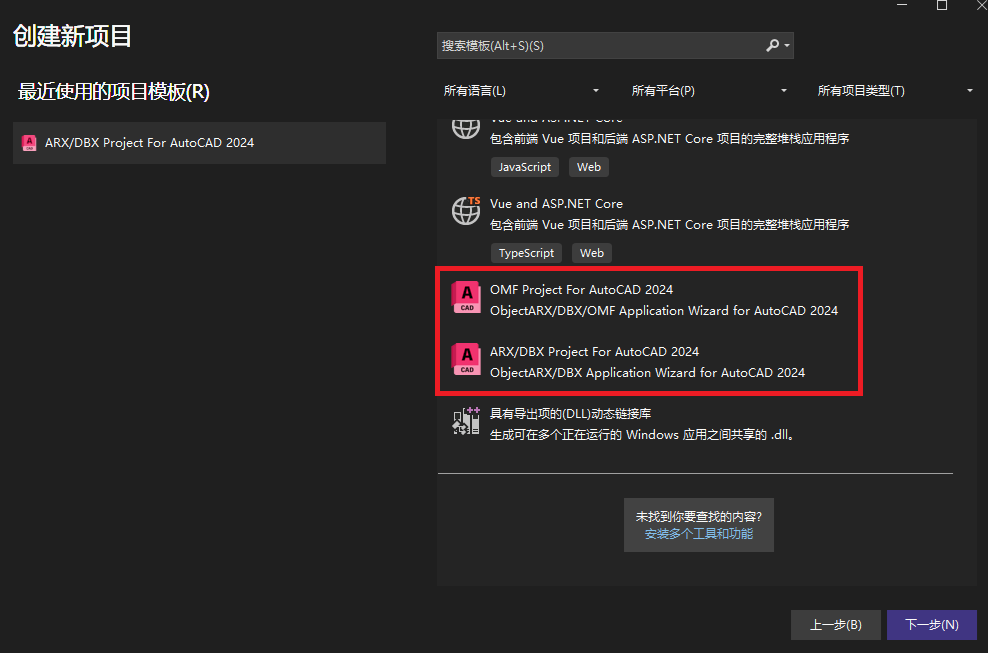Select Vue and ASP.NET Core TypeScript template title
The width and height of the screenshot is (988, 653).
(556, 204)
